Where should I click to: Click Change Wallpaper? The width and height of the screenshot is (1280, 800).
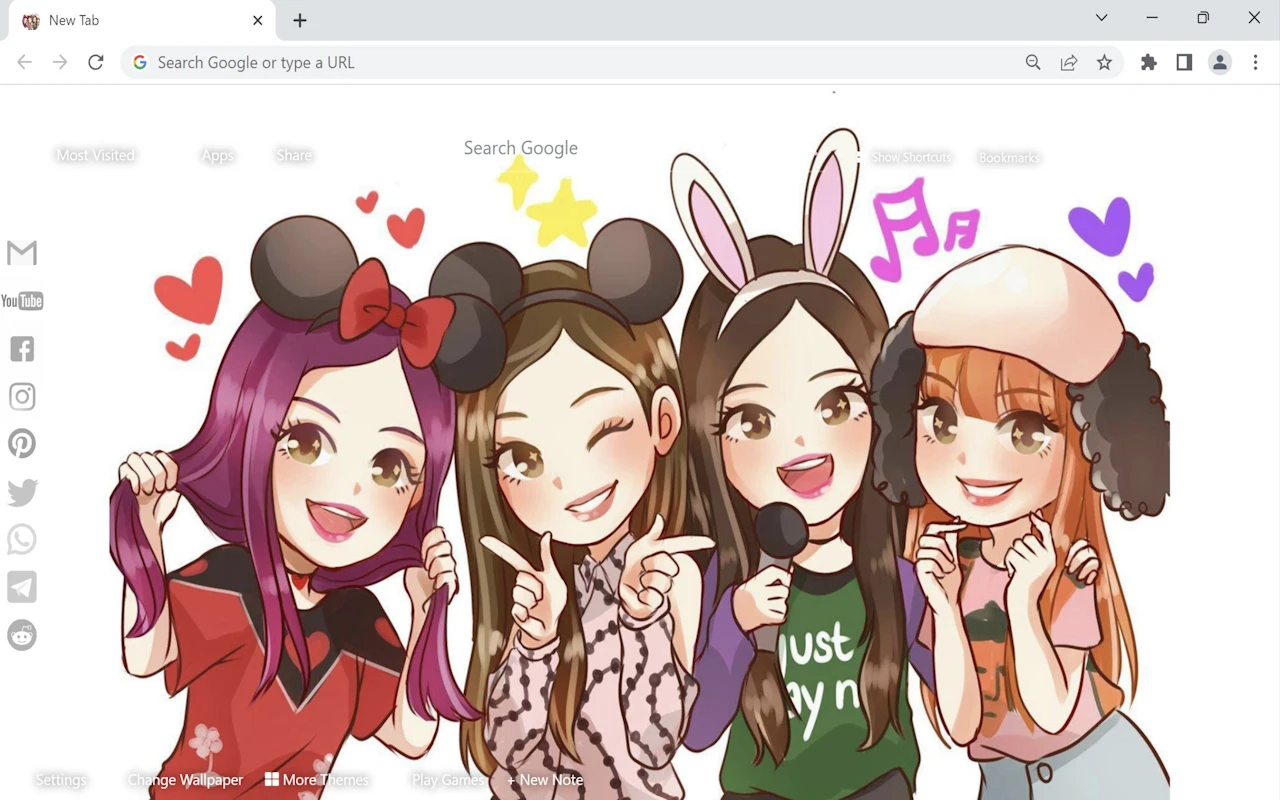[x=185, y=780]
